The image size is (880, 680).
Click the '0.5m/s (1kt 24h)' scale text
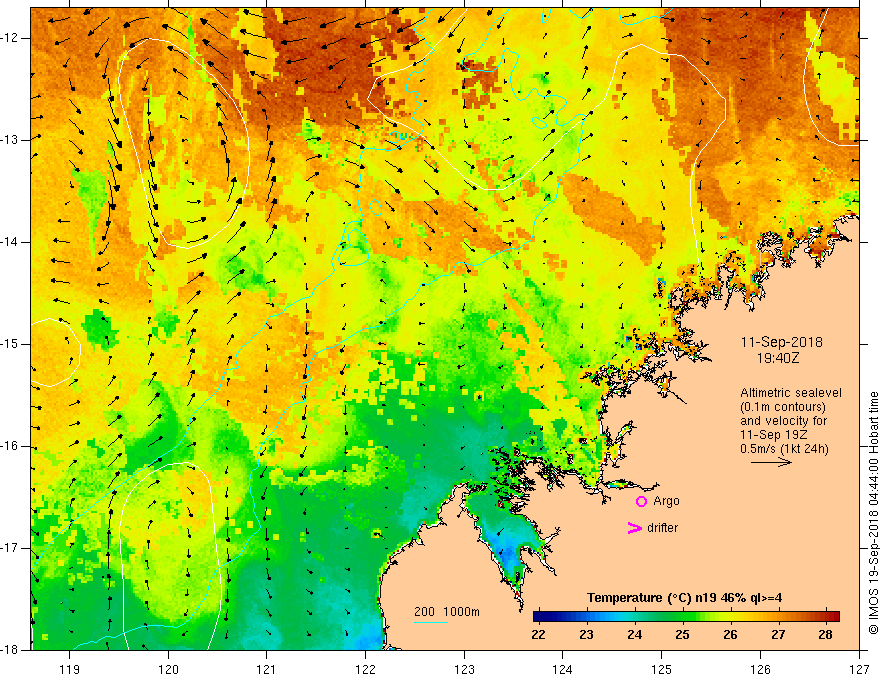[x=784, y=449]
